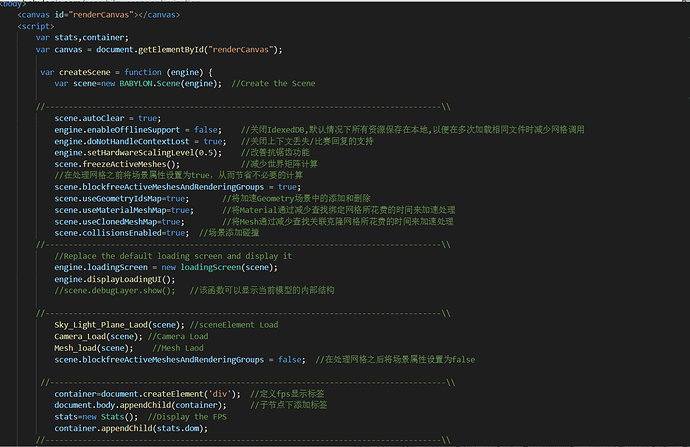The image size is (690, 447).
Task: Click 'BABYLON.Scene(engine)' constructor call
Action: (x=169, y=84)
